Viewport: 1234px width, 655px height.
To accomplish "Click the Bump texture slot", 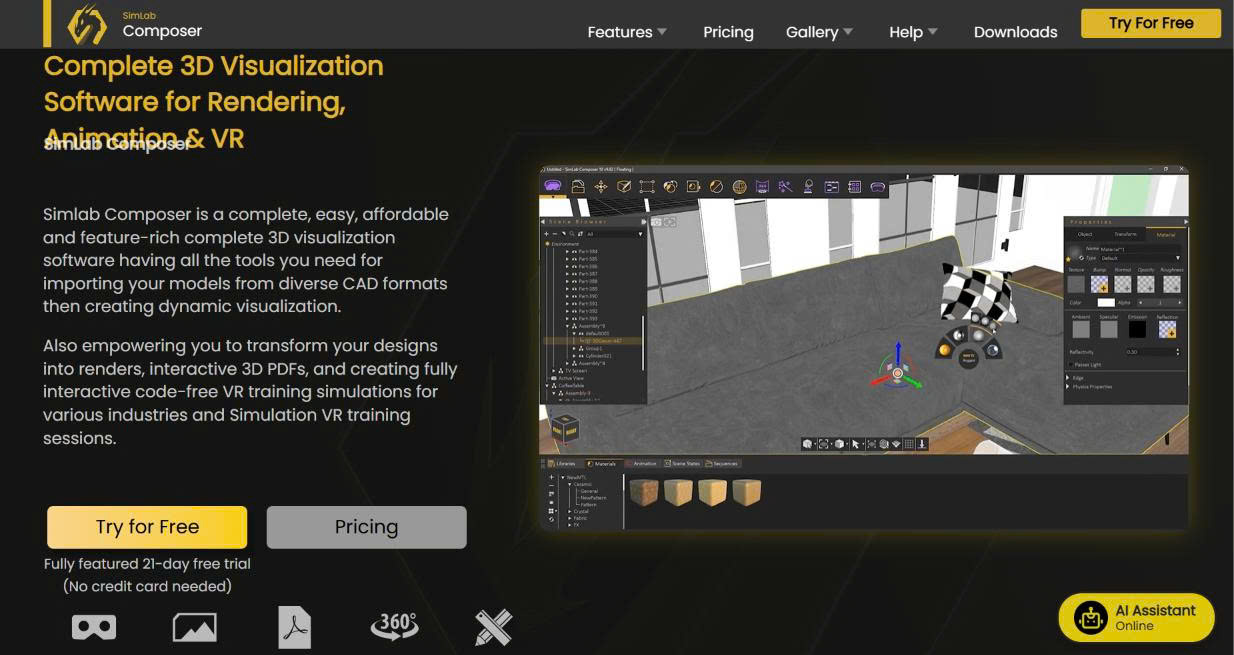I will pyautogui.click(x=1099, y=284).
